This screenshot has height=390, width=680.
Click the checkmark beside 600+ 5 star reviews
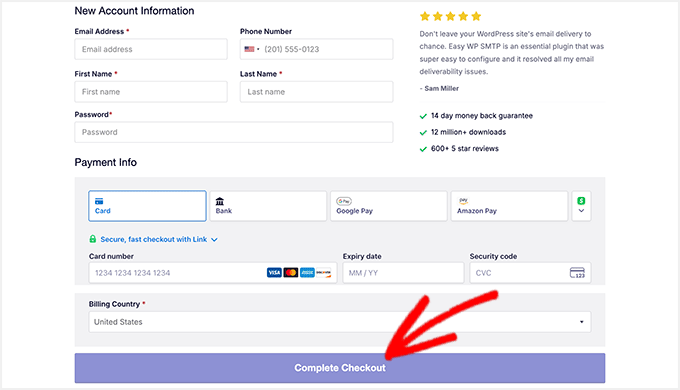point(423,149)
